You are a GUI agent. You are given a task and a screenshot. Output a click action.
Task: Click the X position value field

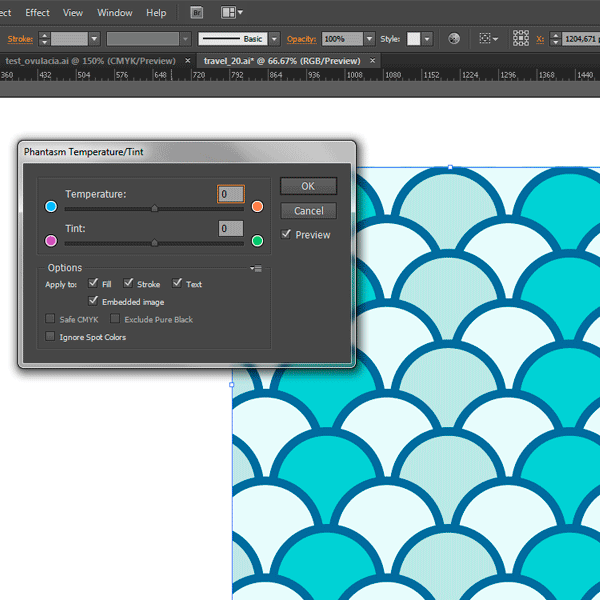click(580, 39)
